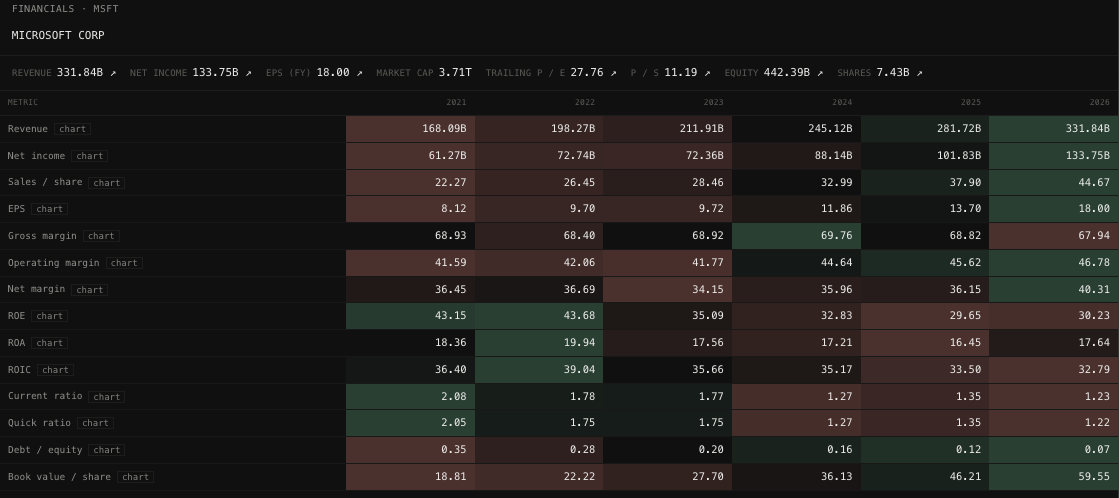The width and height of the screenshot is (1119, 498).
Task: Open chart for Net income row
Action: (x=89, y=156)
